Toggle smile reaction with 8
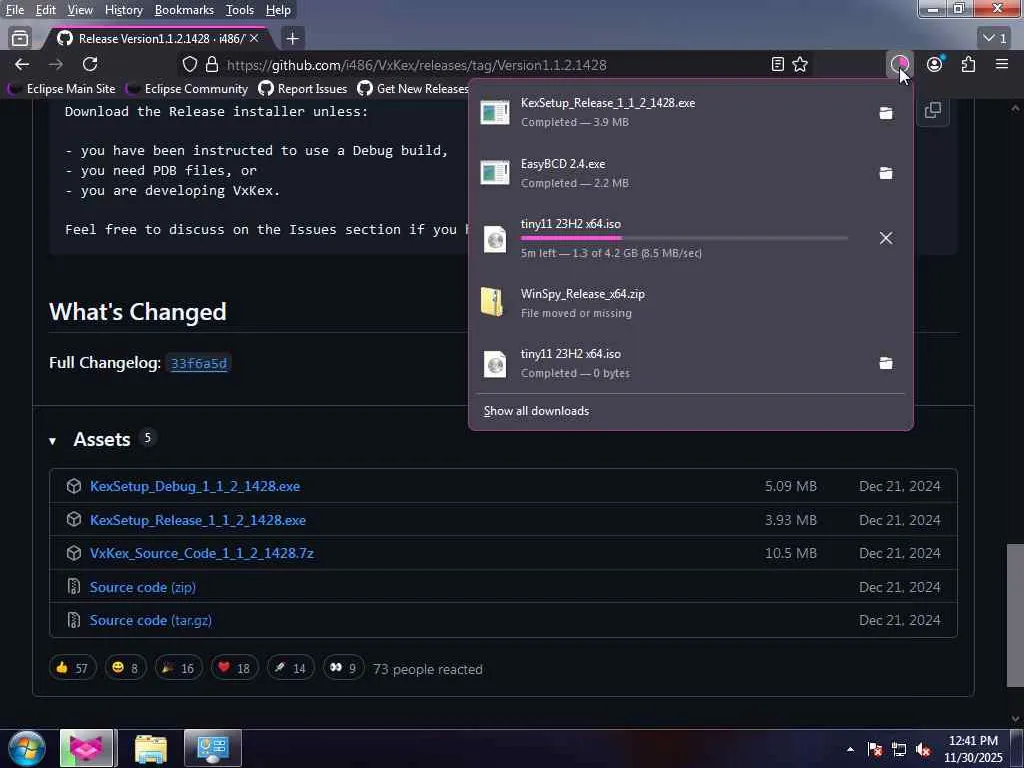Viewport: 1024px width, 768px height. point(125,668)
